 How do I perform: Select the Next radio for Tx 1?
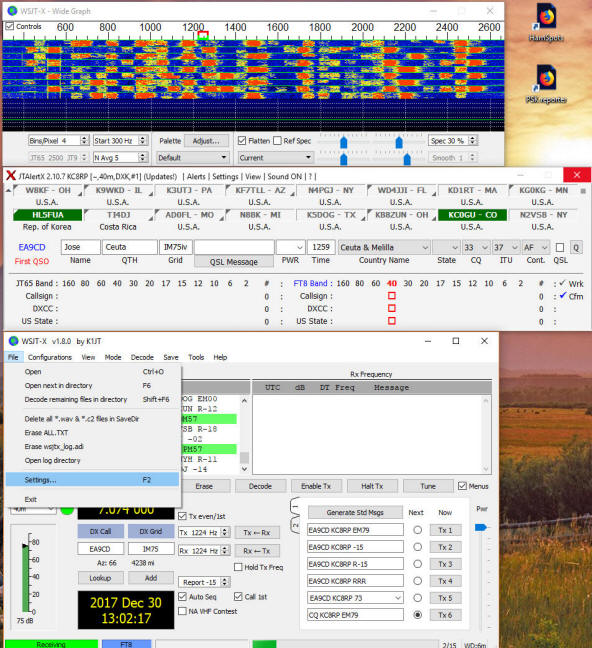pyautogui.click(x=418, y=530)
